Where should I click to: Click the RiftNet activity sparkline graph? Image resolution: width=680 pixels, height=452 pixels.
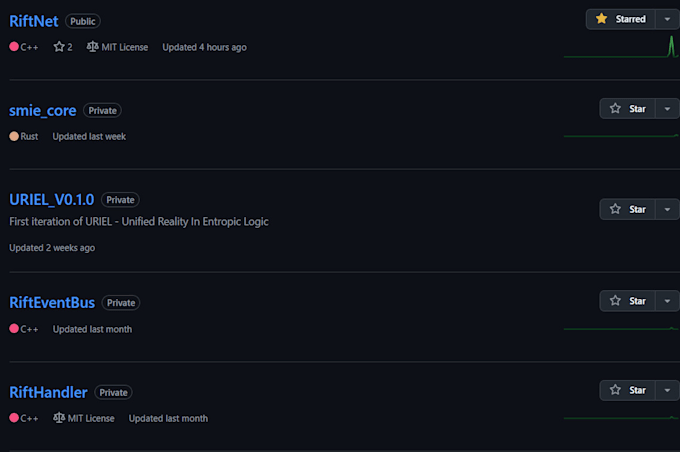(621, 48)
